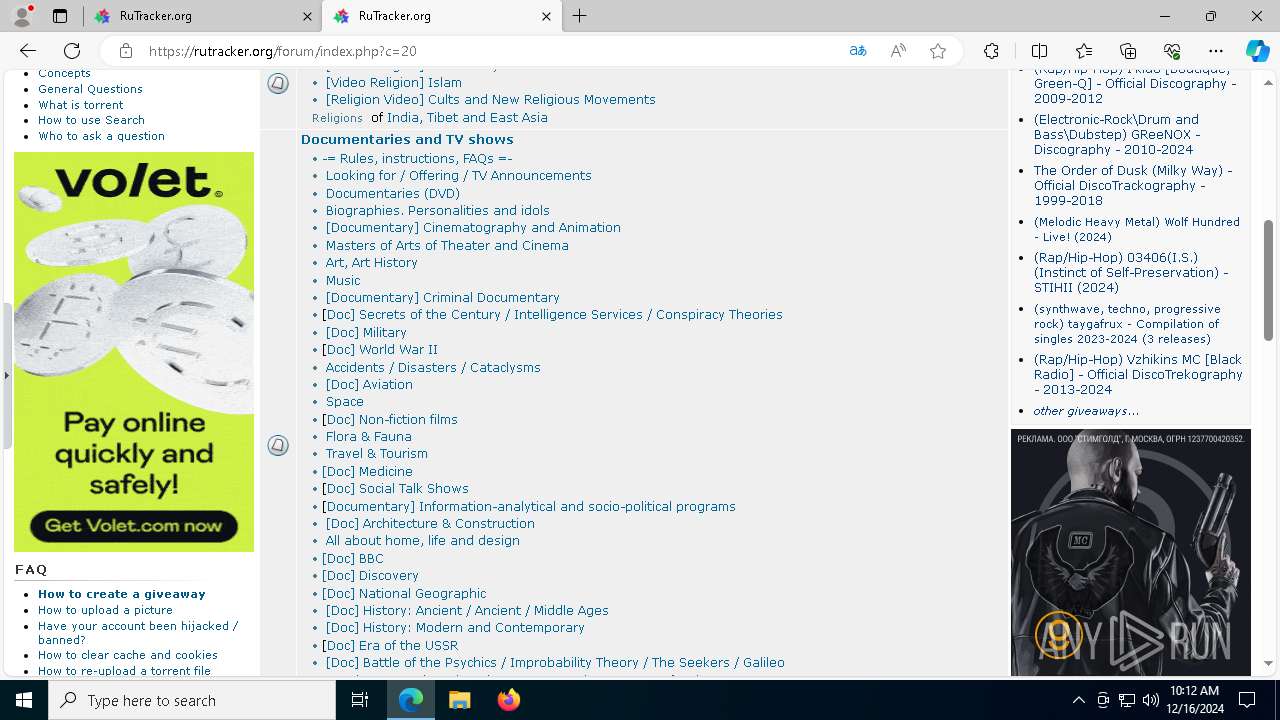Click the taskbar search box
This screenshot has width=1280, height=720.
[x=192, y=700]
